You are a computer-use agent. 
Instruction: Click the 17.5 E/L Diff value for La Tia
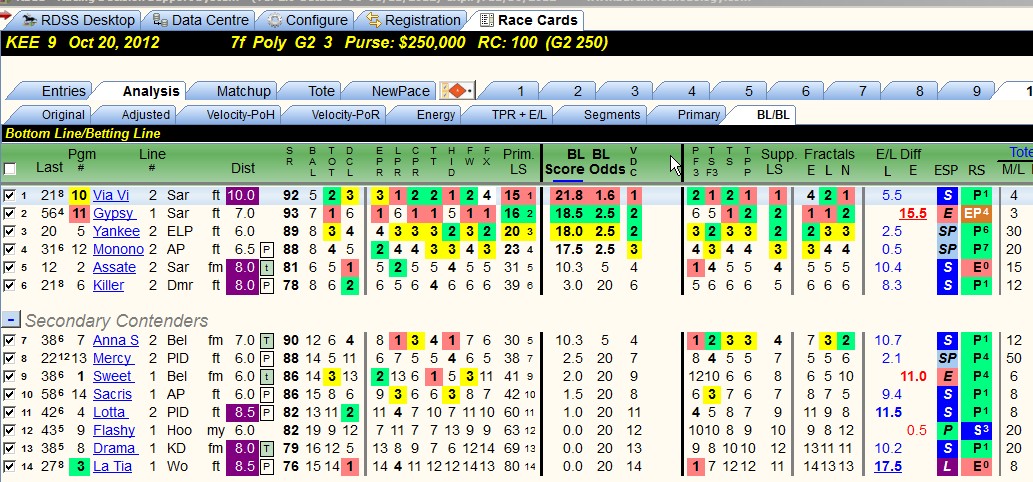pos(887,466)
